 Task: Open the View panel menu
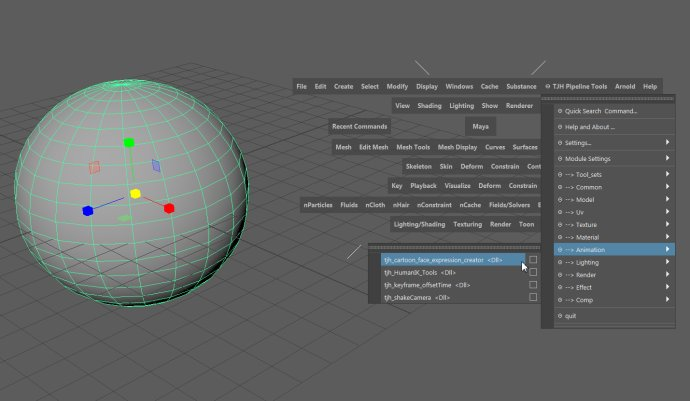[402, 106]
